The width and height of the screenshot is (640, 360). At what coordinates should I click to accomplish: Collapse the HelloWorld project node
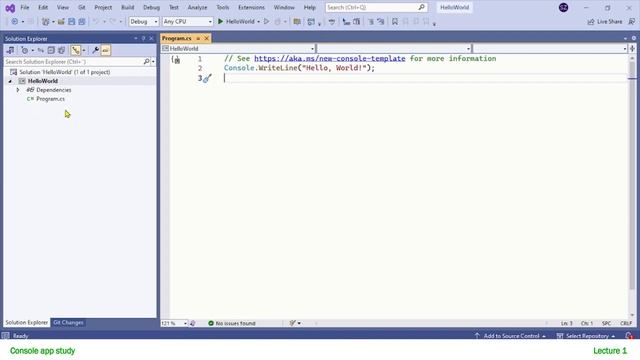click(x=10, y=81)
